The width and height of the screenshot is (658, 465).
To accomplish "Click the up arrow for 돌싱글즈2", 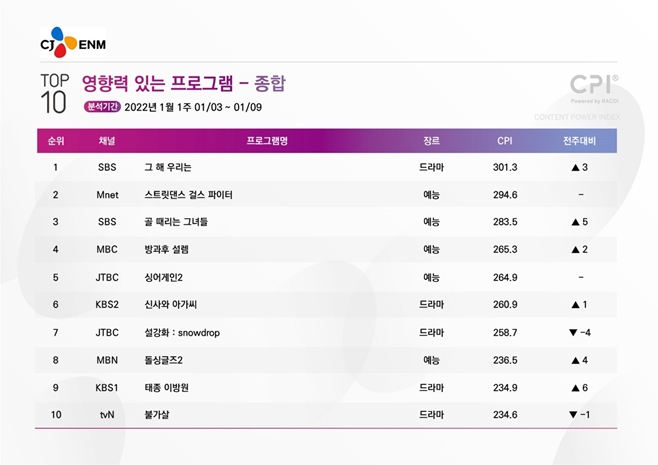I will click(572, 358).
